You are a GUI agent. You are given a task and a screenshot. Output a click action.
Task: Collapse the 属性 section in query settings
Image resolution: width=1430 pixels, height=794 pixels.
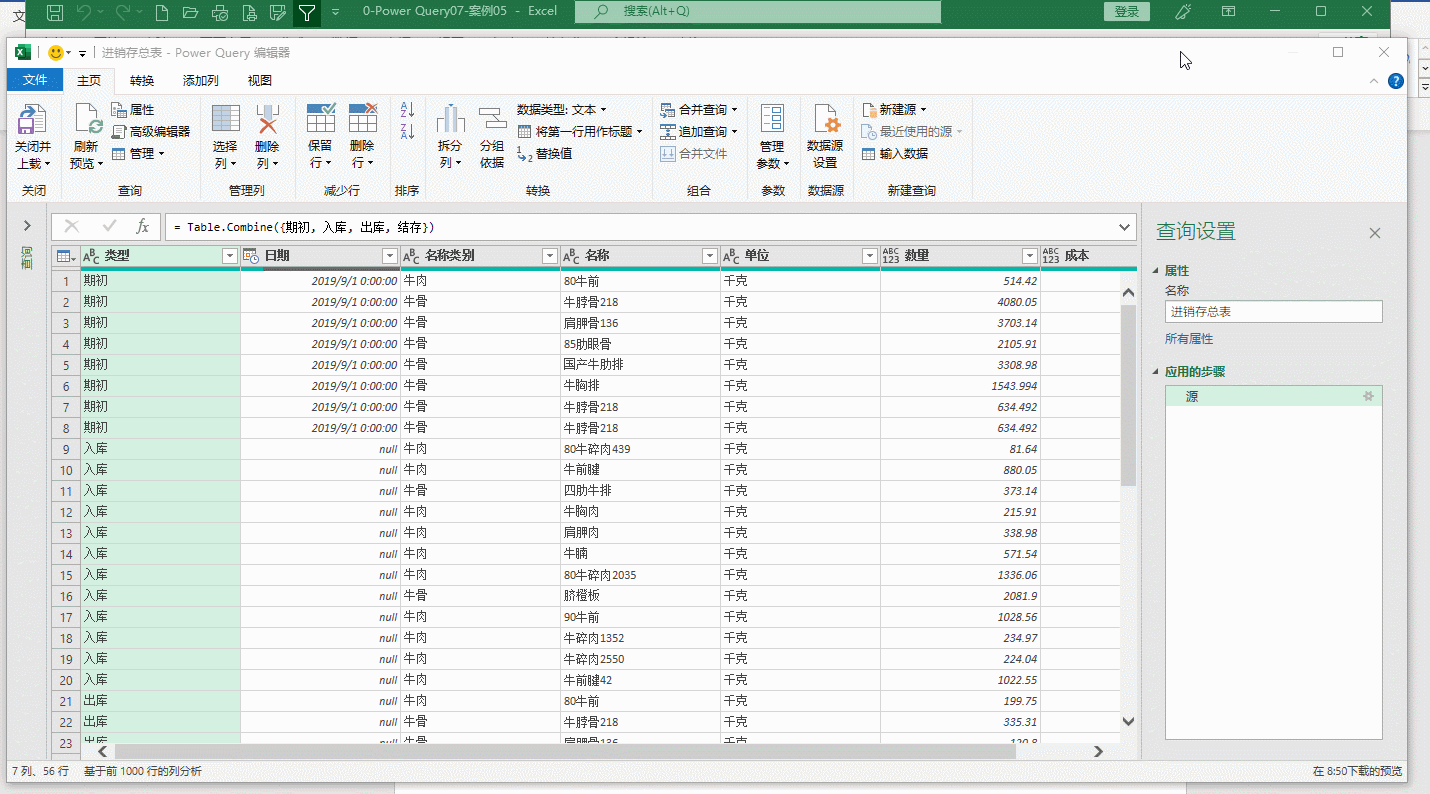point(1157,271)
